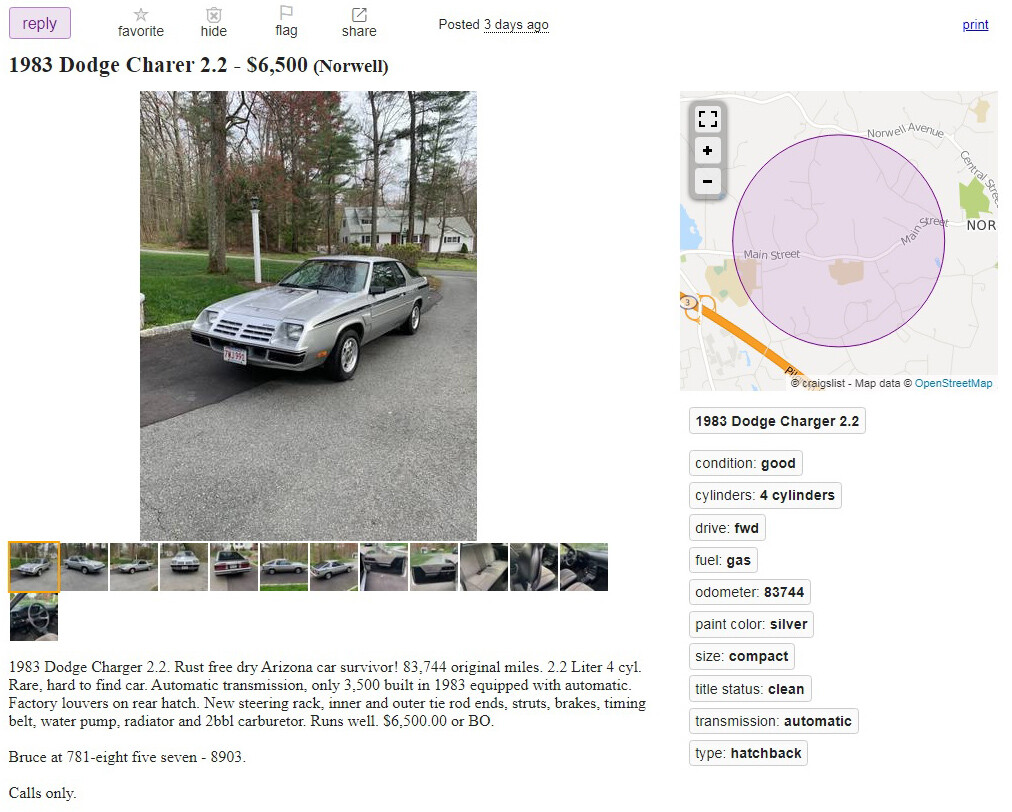Click the condition: good attribute

(745, 463)
